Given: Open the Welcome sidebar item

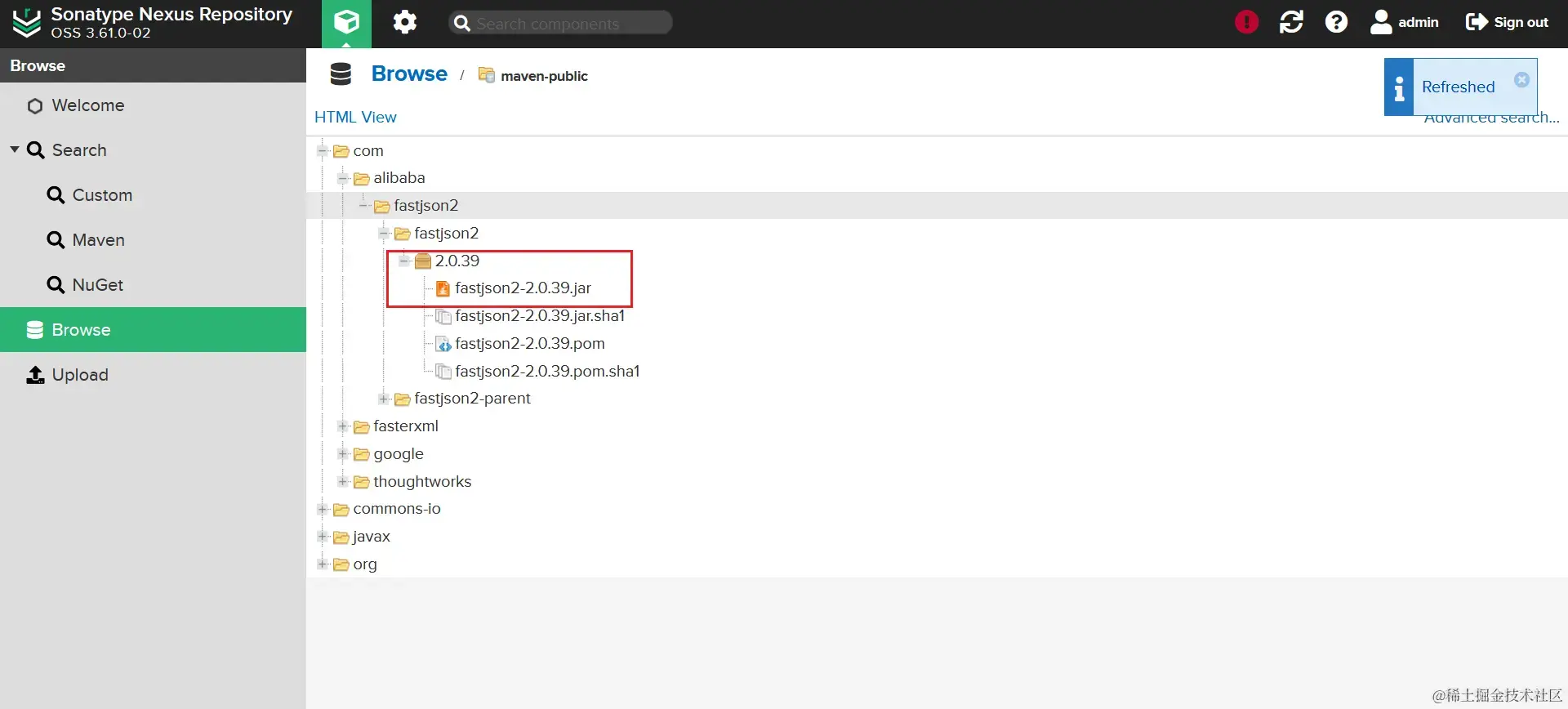Looking at the screenshot, I should [x=153, y=105].
